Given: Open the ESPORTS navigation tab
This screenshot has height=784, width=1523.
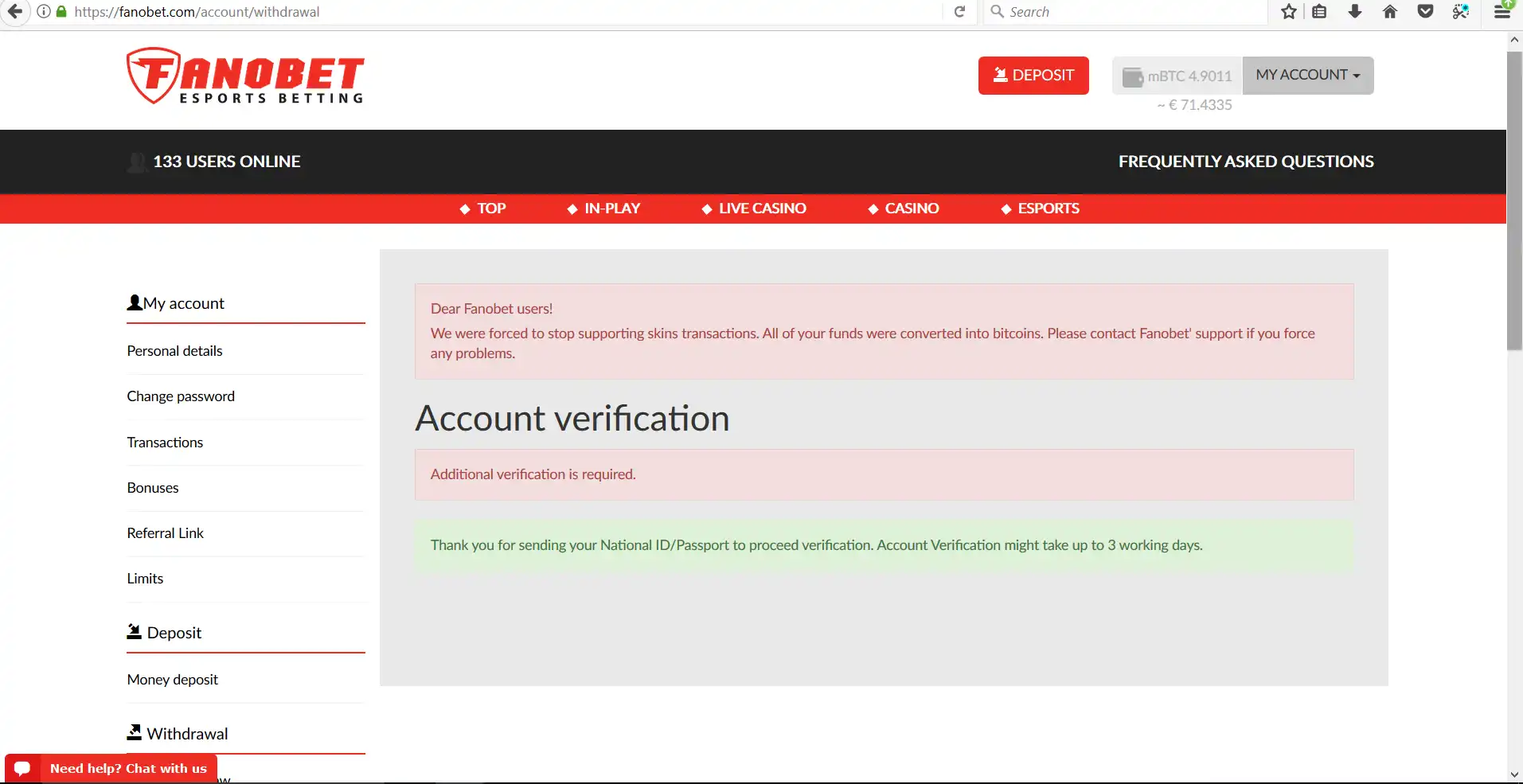Looking at the screenshot, I should click(x=1040, y=209).
